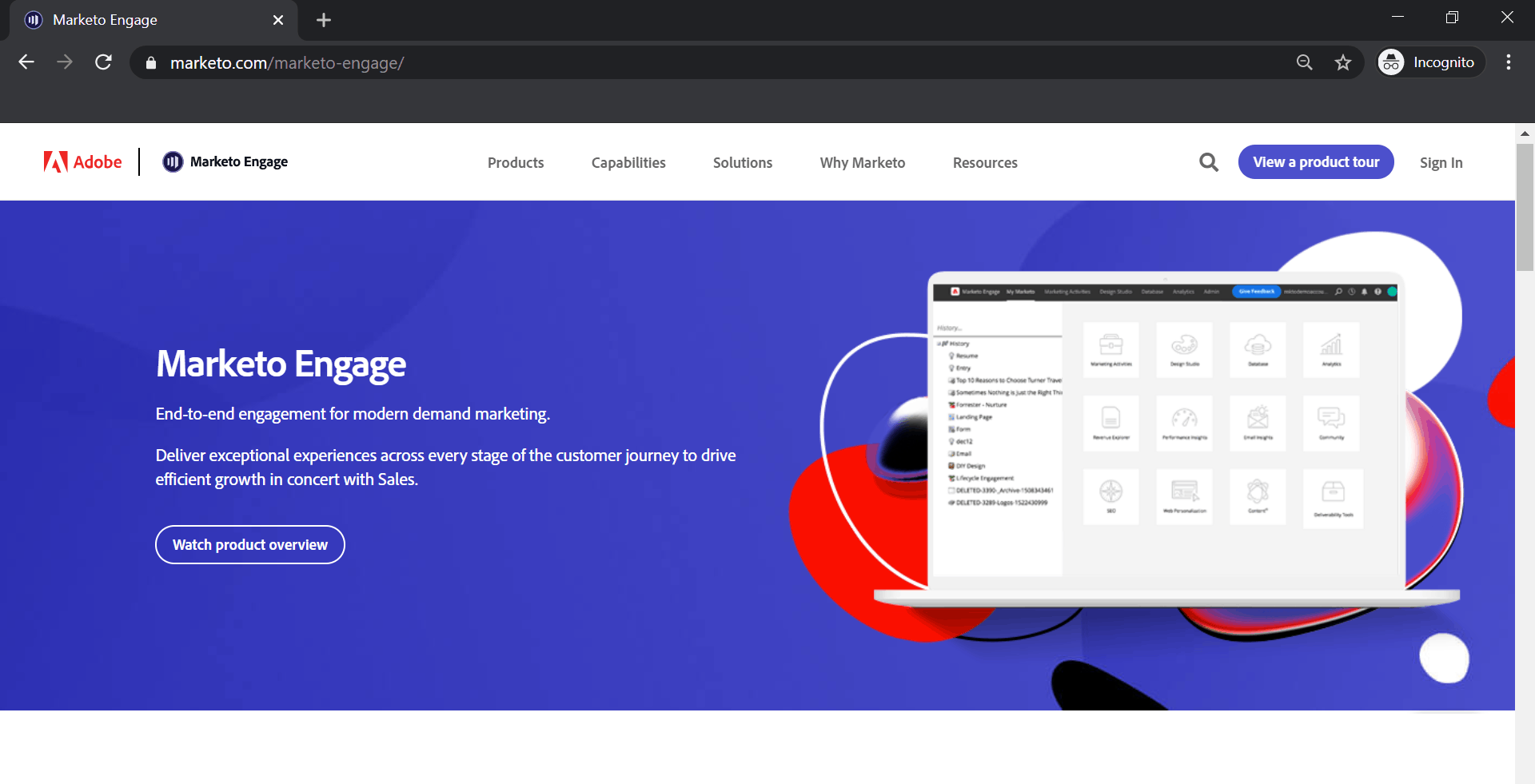Switch to the My Marketo tab
The width and height of the screenshot is (1535, 784).
click(1019, 292)
